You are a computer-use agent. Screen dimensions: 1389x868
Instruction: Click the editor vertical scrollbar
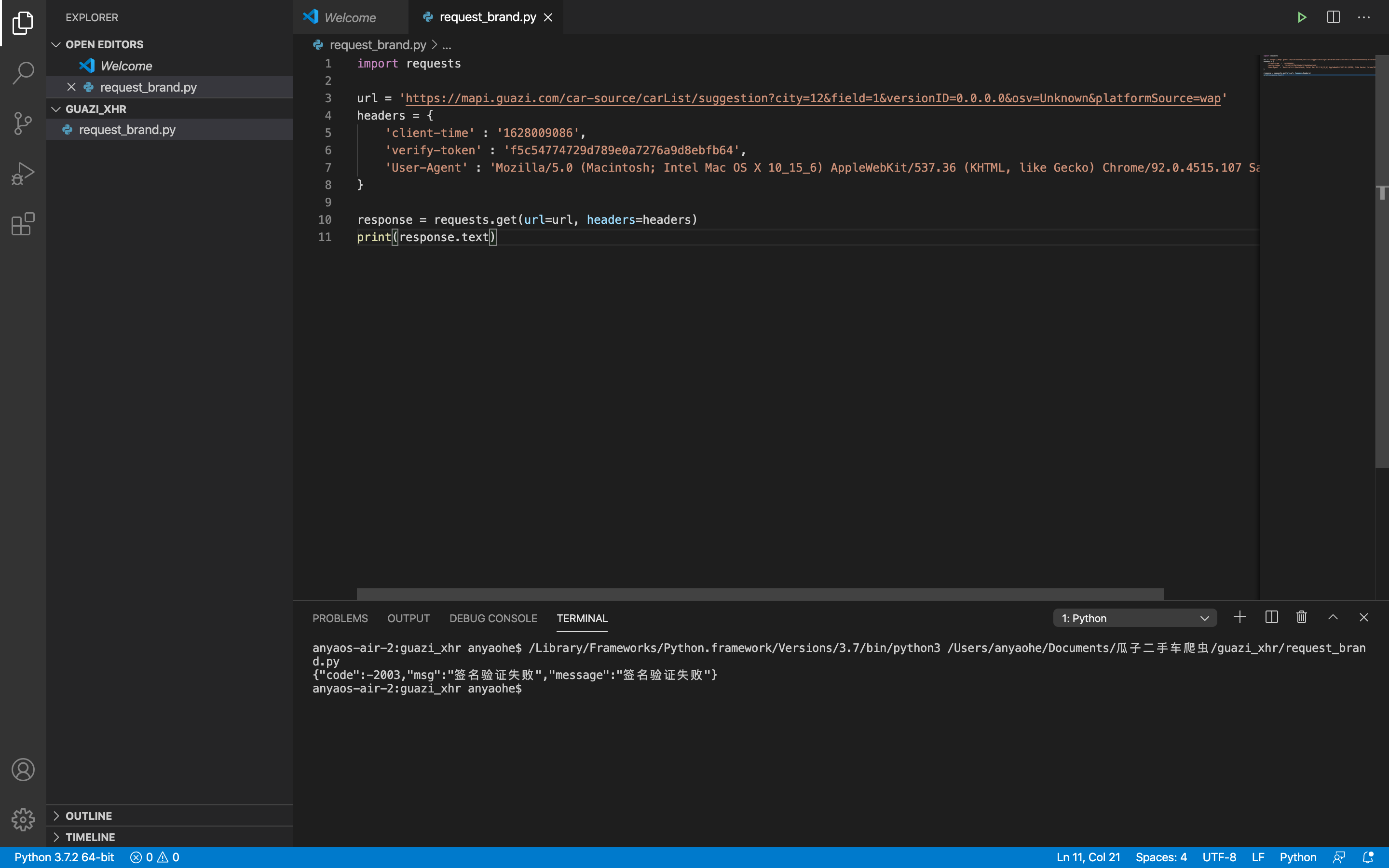click(x=1382, y=261)
